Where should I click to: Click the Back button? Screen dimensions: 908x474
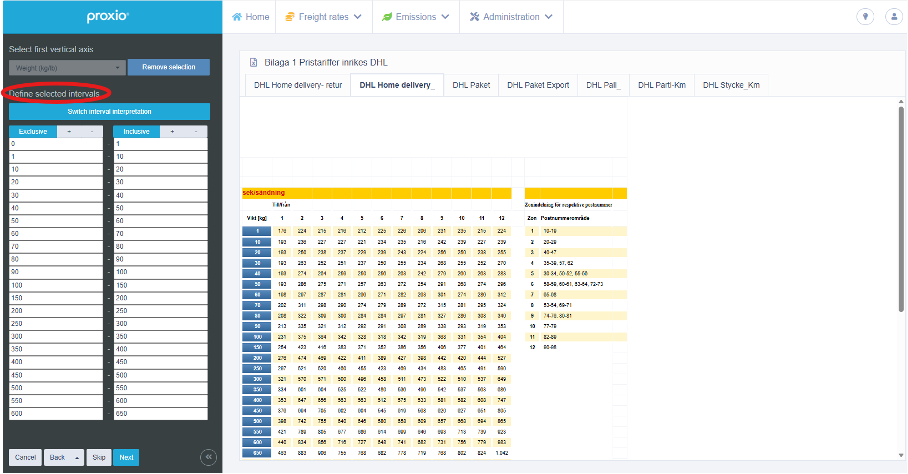(x=57, y=458)
